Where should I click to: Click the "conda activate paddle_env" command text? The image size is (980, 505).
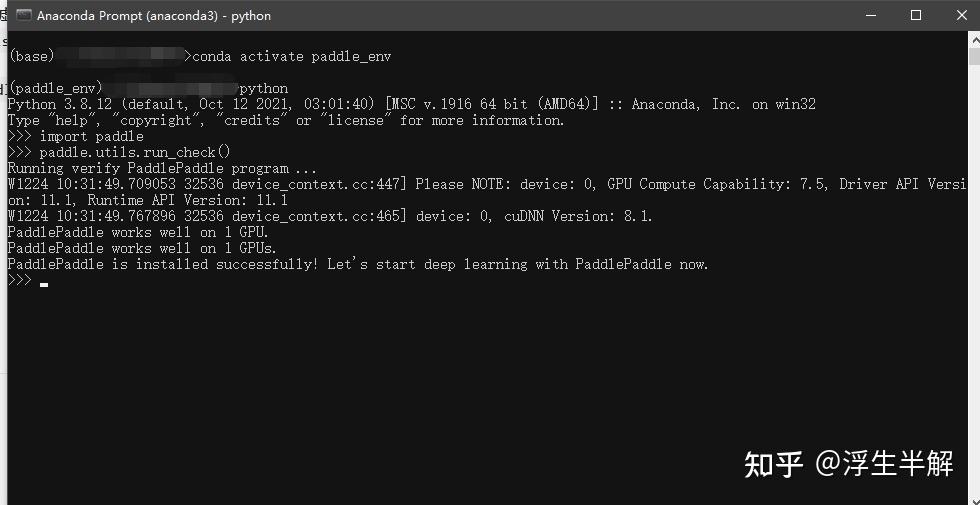[x=292, y=57]
